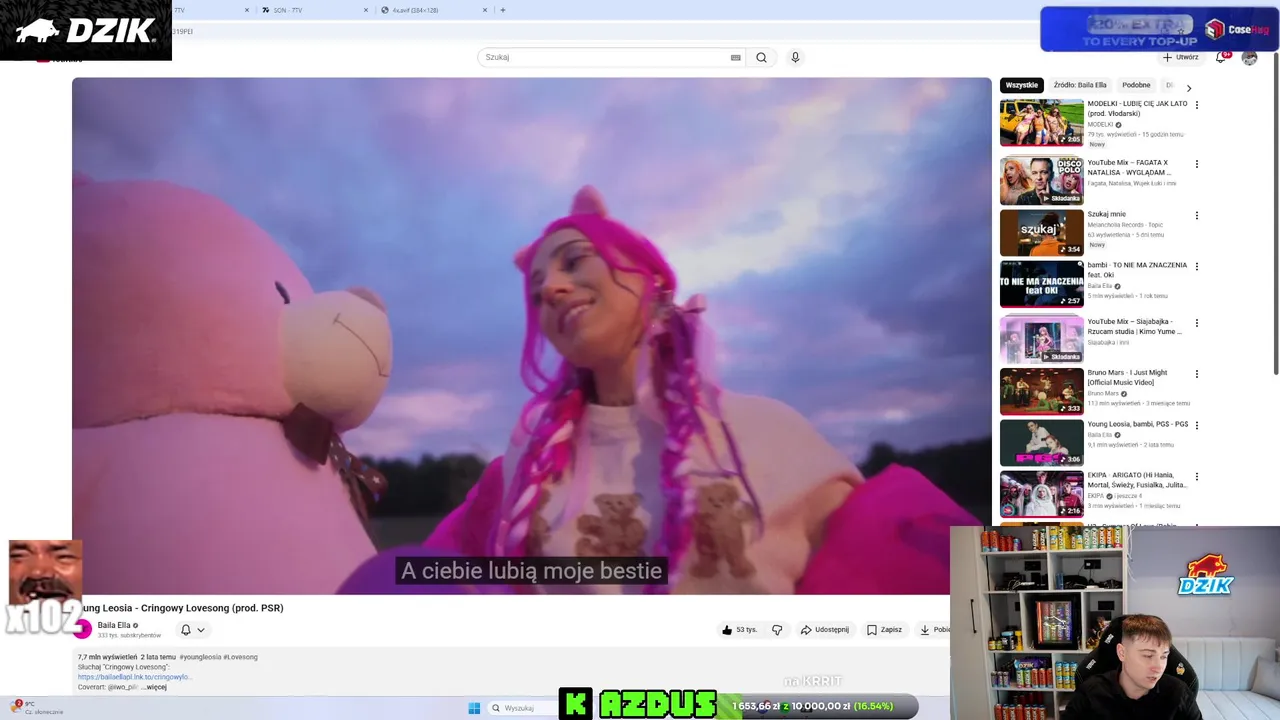Open the bailaellapl.lnk.to link in description
Image resolution: width=1280 pixels, height=720 pixels.
coord(134,677)
